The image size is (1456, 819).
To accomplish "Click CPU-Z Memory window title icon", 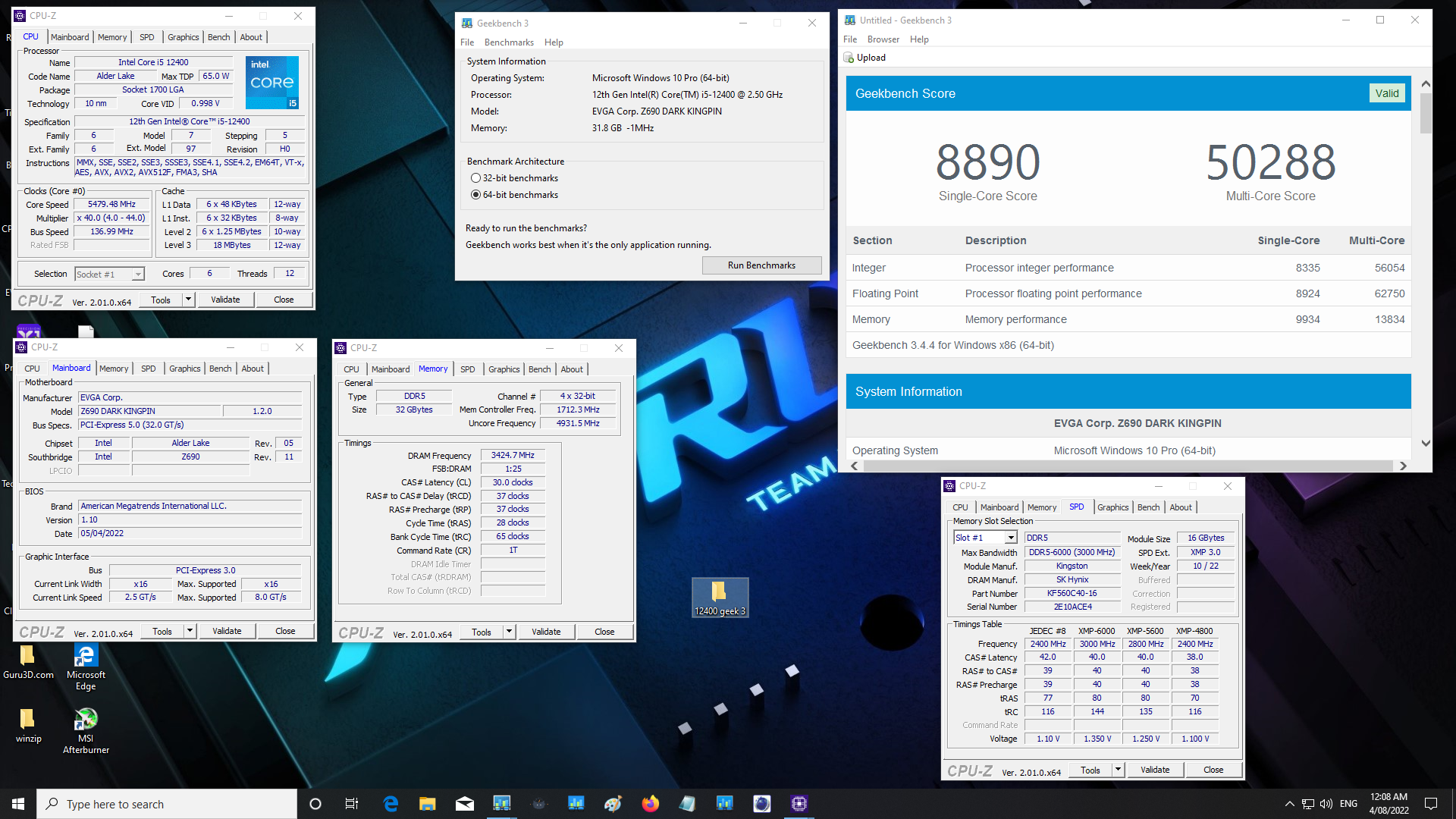I will 340,348.
